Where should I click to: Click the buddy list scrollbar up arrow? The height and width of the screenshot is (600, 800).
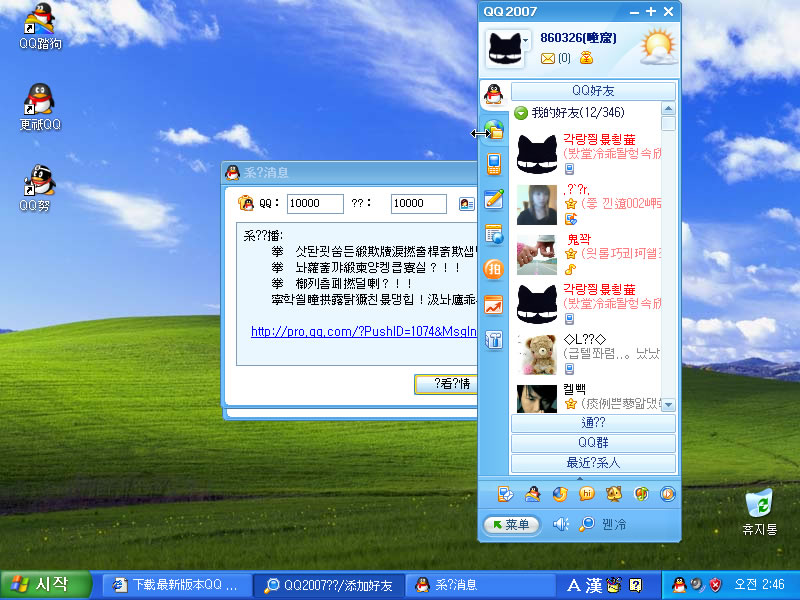(668, 109)
